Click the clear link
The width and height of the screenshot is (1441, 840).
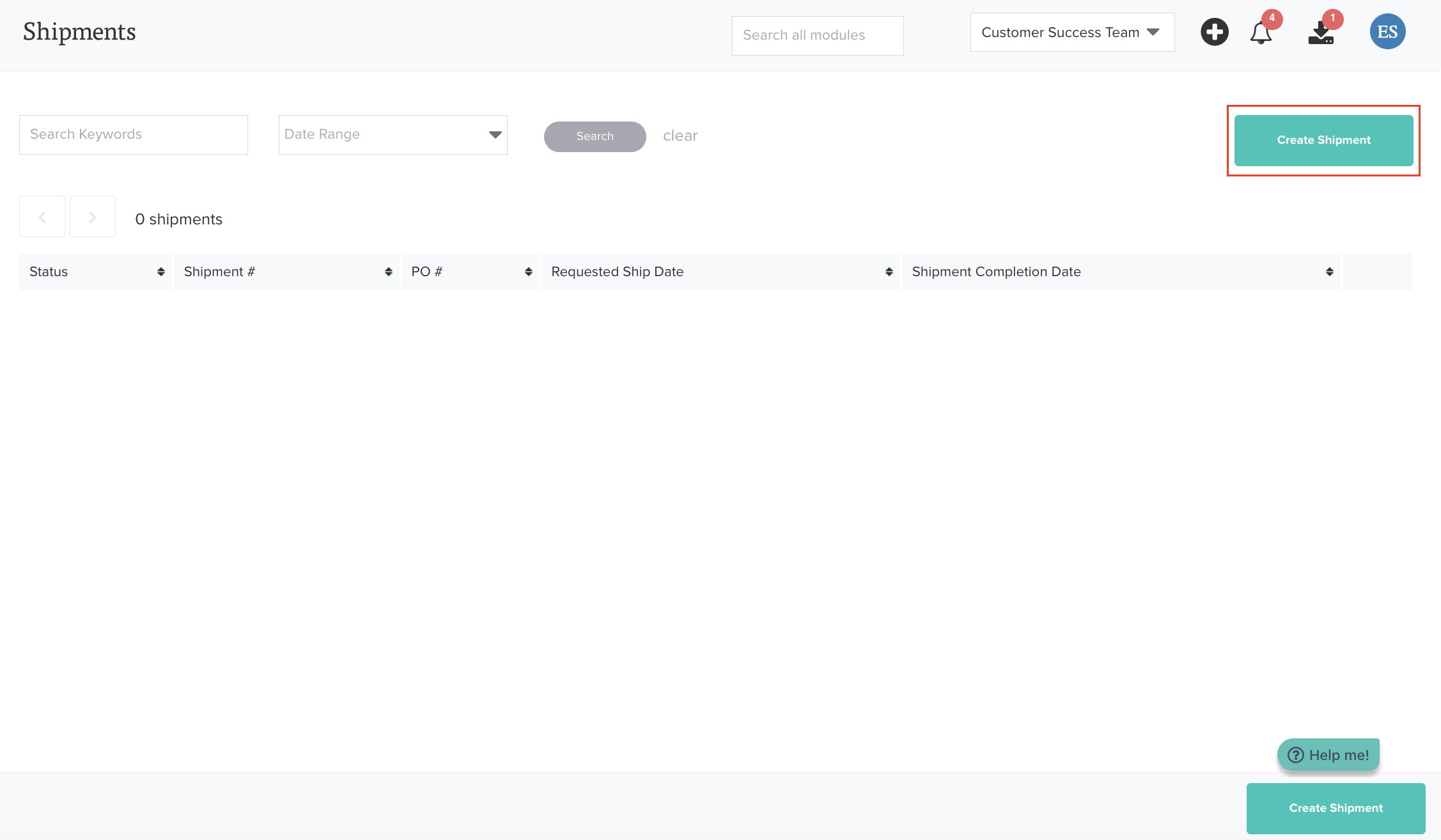coord(680,136)
